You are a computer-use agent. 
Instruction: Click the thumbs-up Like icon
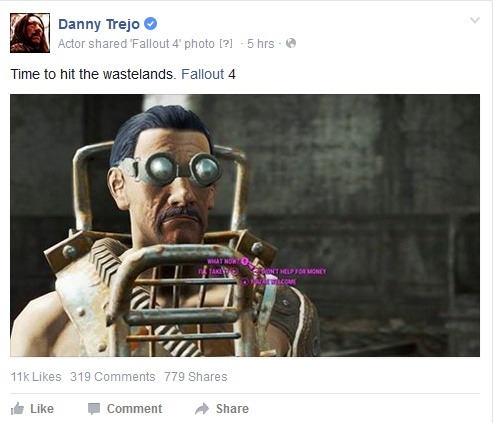click(17, 409)
